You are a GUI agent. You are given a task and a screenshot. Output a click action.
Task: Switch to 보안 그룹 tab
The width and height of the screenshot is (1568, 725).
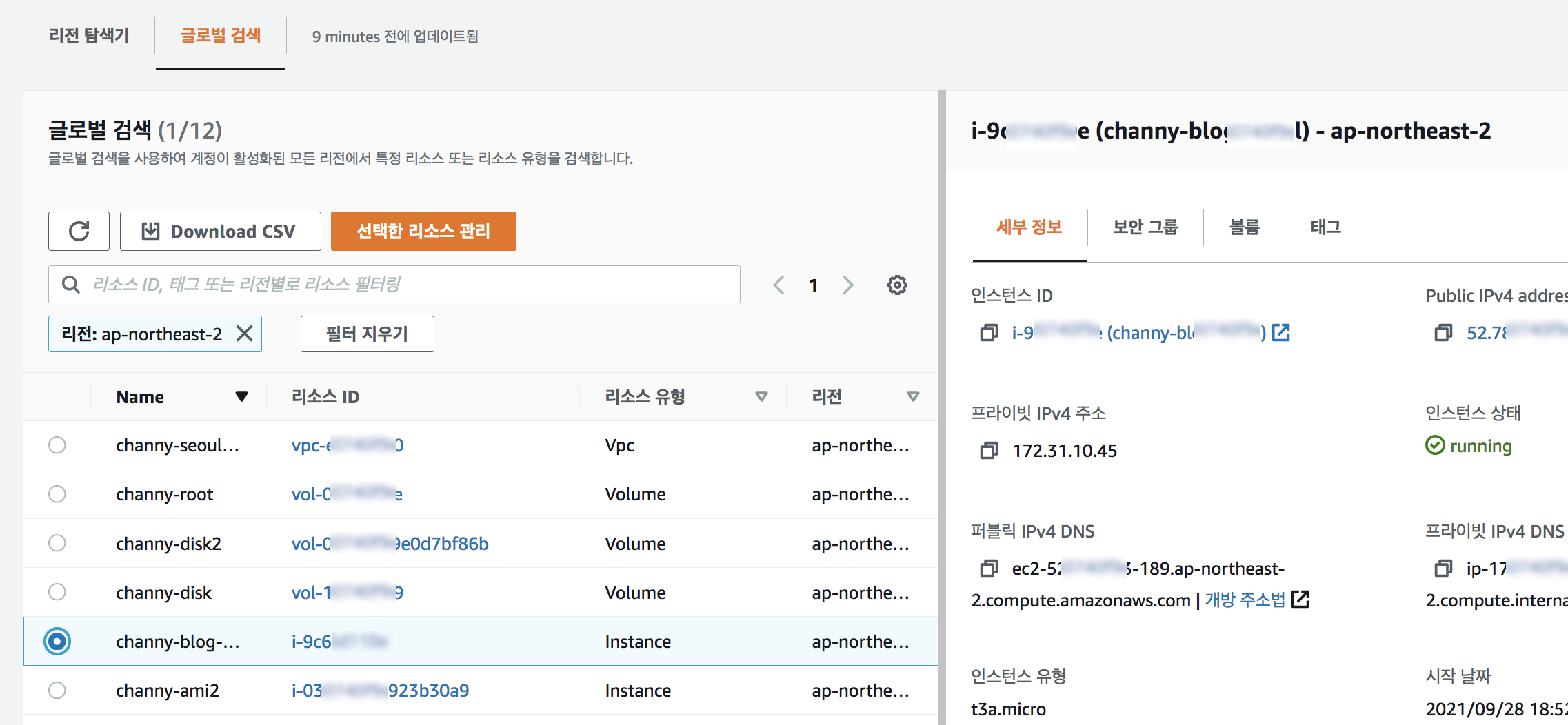click(1145, 227)
